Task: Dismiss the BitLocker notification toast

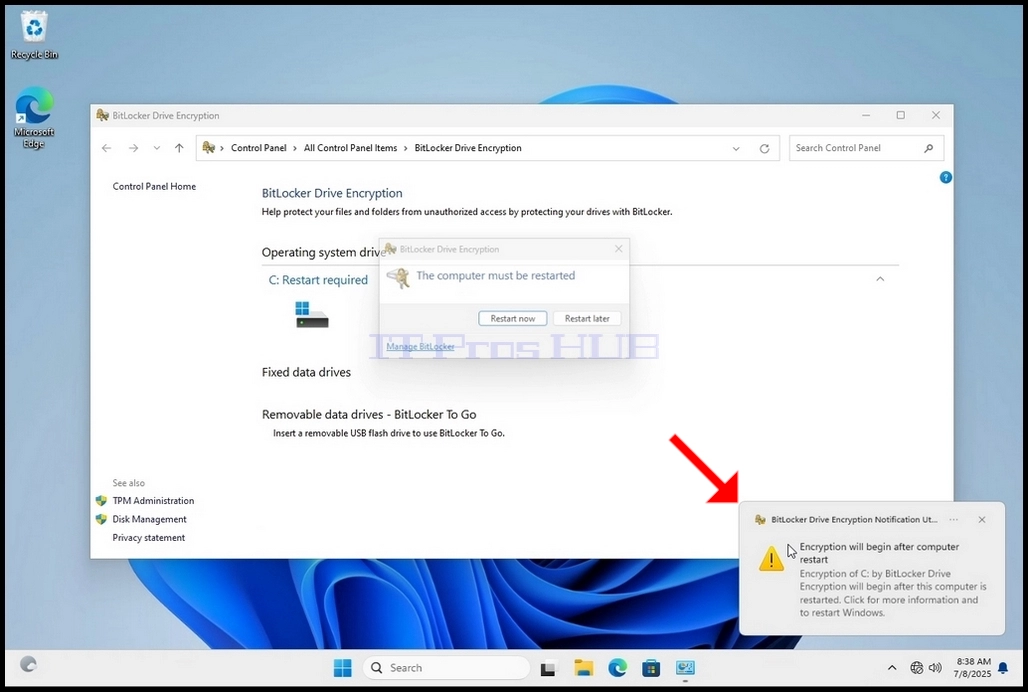Action: [981, 520]
